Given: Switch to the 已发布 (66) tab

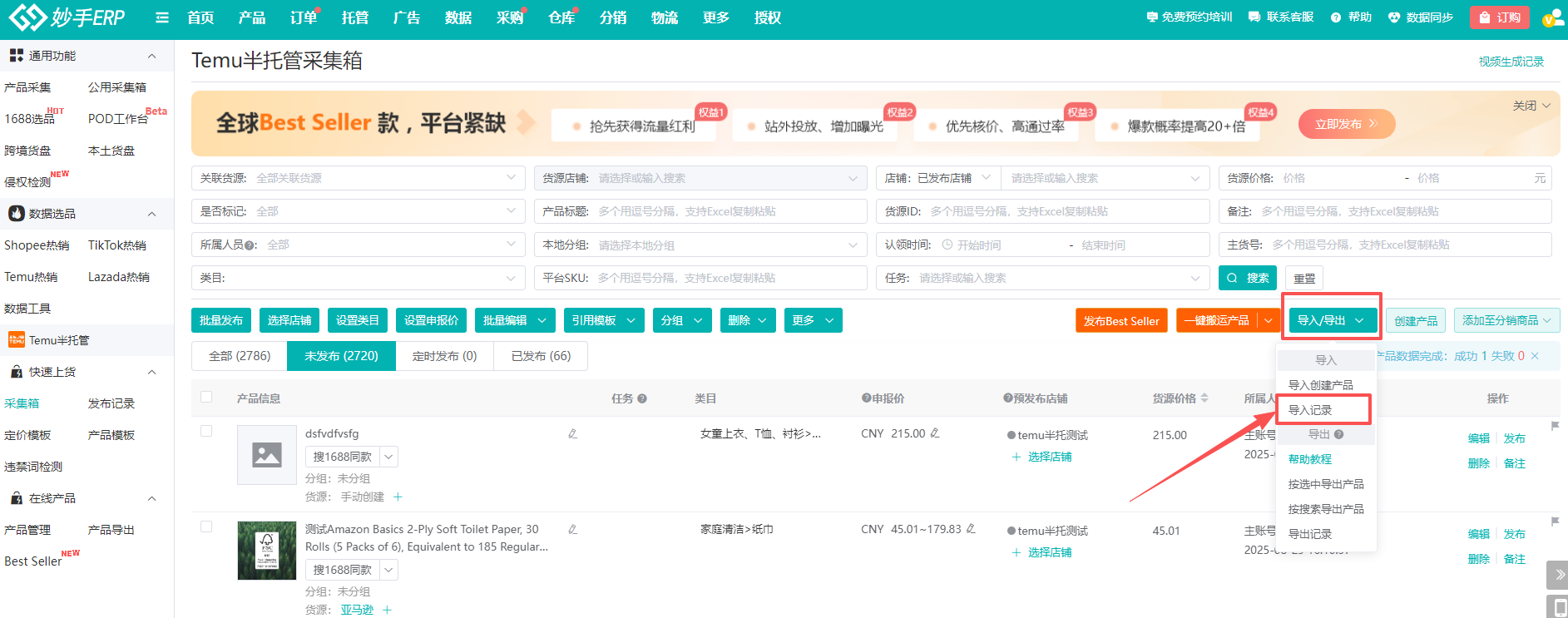Looking at the screenshot, I should [x=541, y=356].
